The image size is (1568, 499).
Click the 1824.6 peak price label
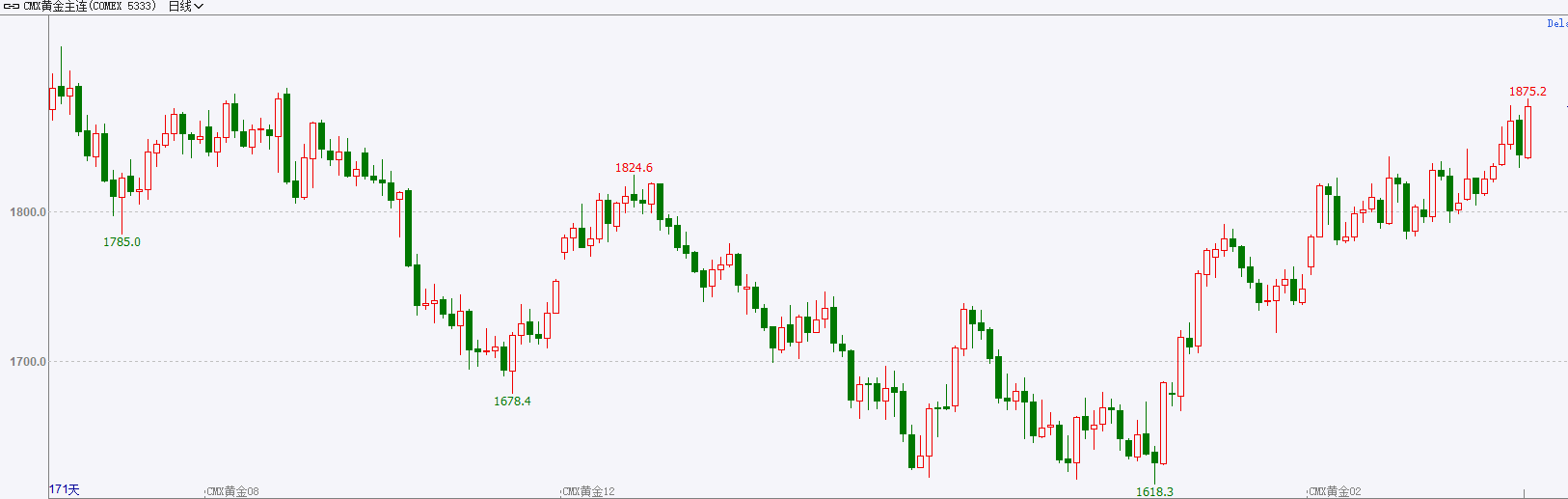pos(634,168)
